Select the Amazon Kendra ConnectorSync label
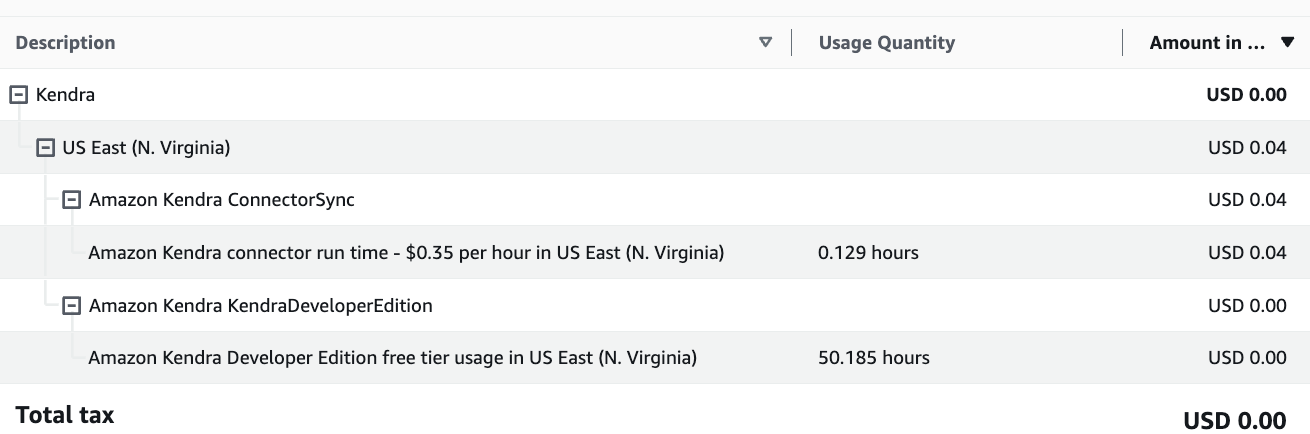Viewport: 1310px width, 434px height. point(221,200)
